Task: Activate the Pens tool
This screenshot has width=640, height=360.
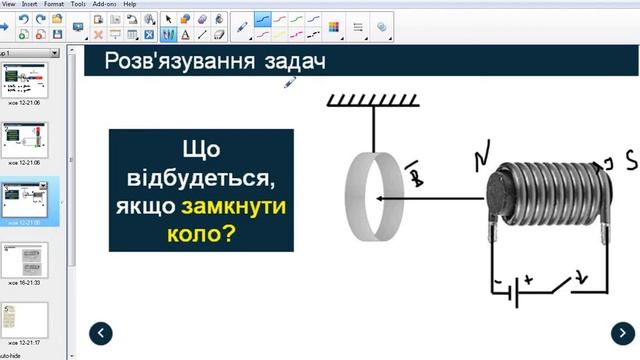Action: tap(168, 35)
